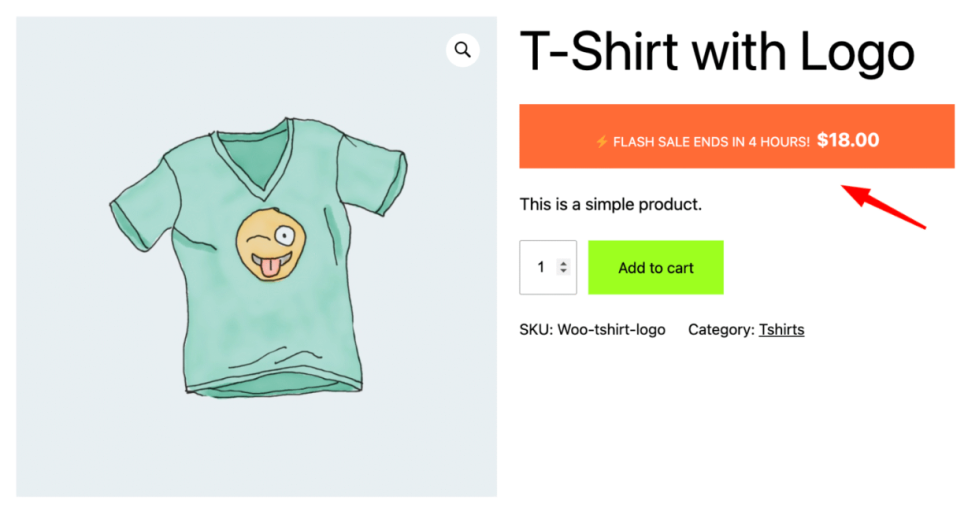The image size is (979, 519).
Task: Click the $18.00 sale price
Action: 848,140
